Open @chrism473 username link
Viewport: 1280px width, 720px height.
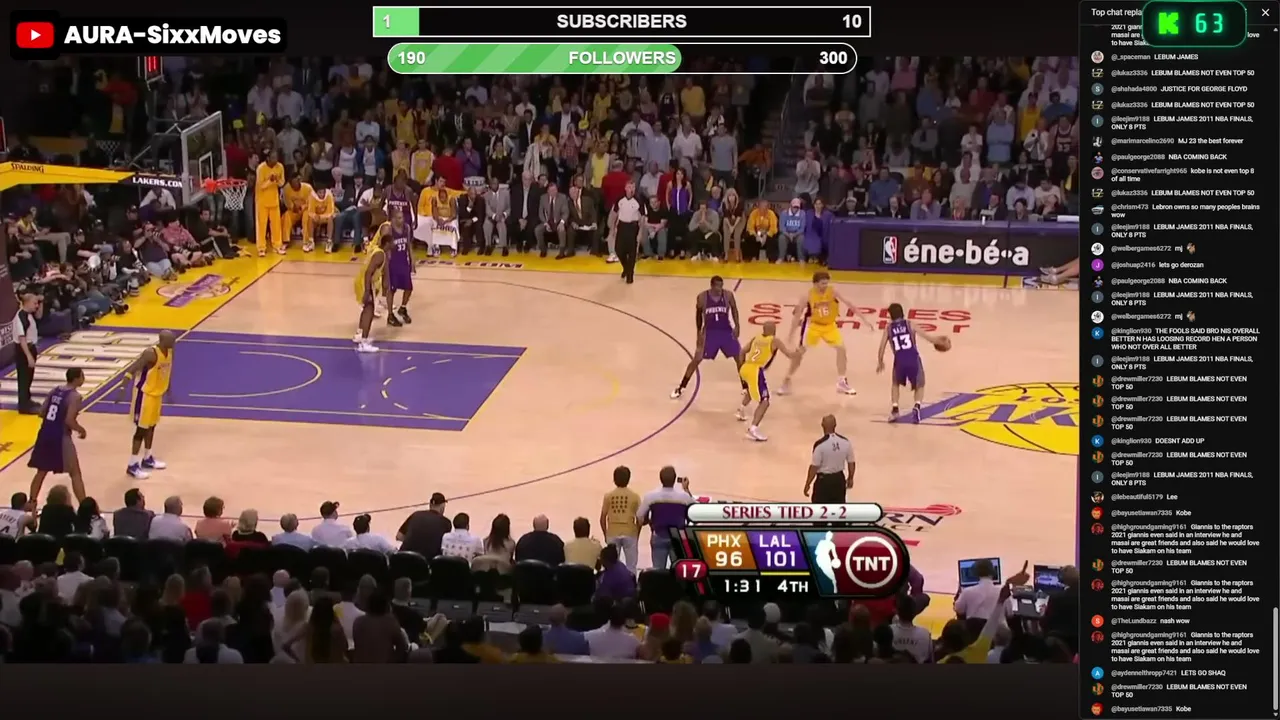click(x=1129, y=207)
